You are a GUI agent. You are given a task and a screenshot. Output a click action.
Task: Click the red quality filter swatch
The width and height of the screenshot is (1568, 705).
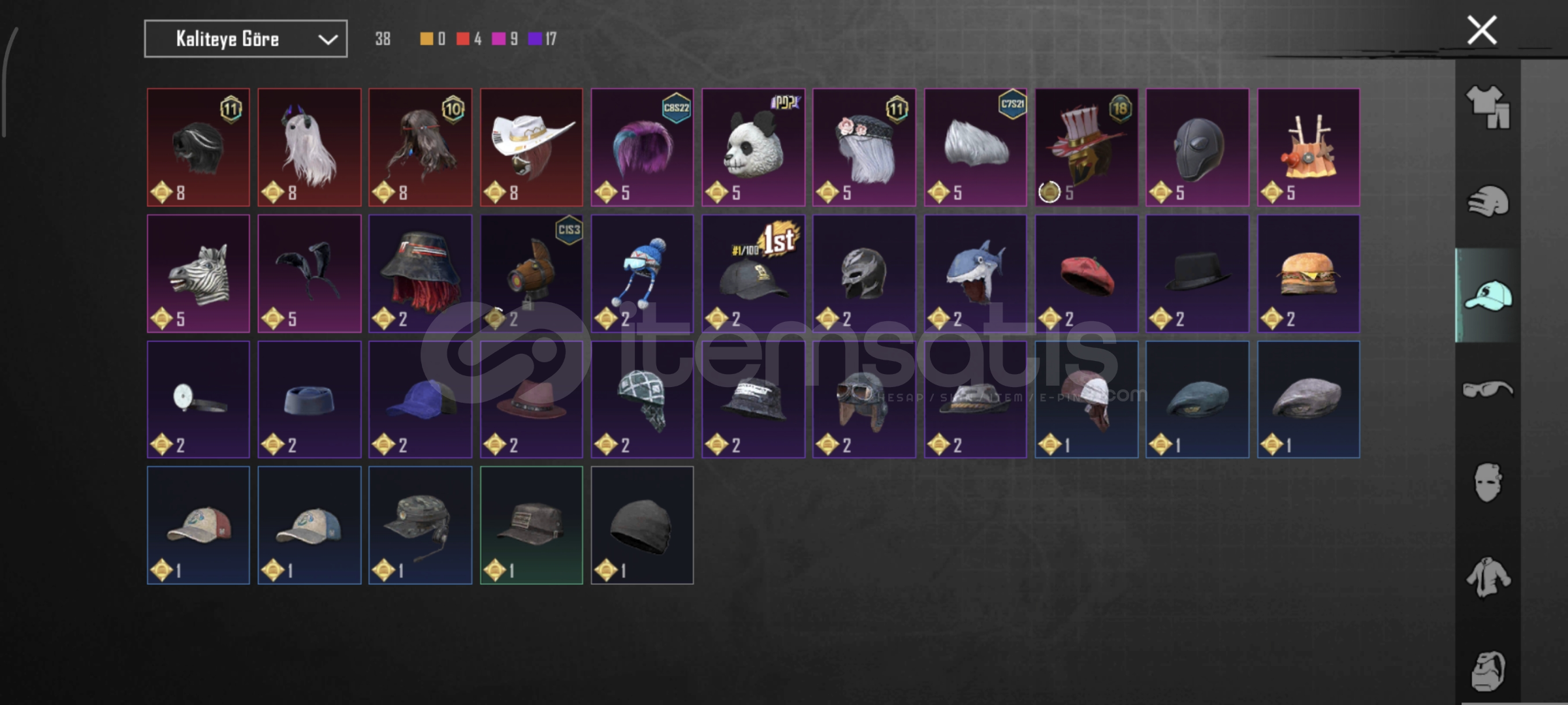(462, 39)
